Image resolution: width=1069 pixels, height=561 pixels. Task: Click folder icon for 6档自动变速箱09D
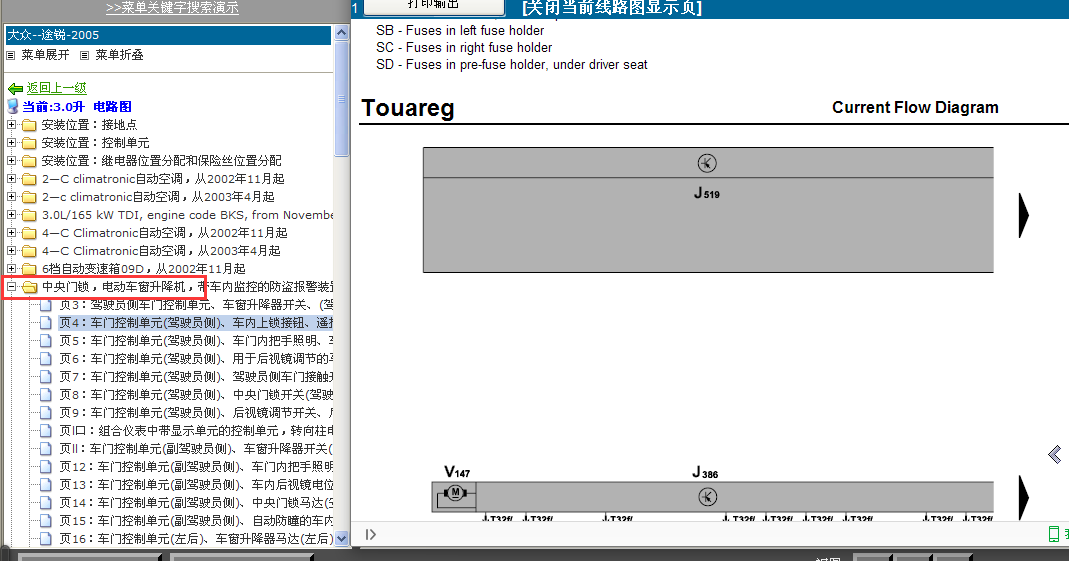point(29,269)
